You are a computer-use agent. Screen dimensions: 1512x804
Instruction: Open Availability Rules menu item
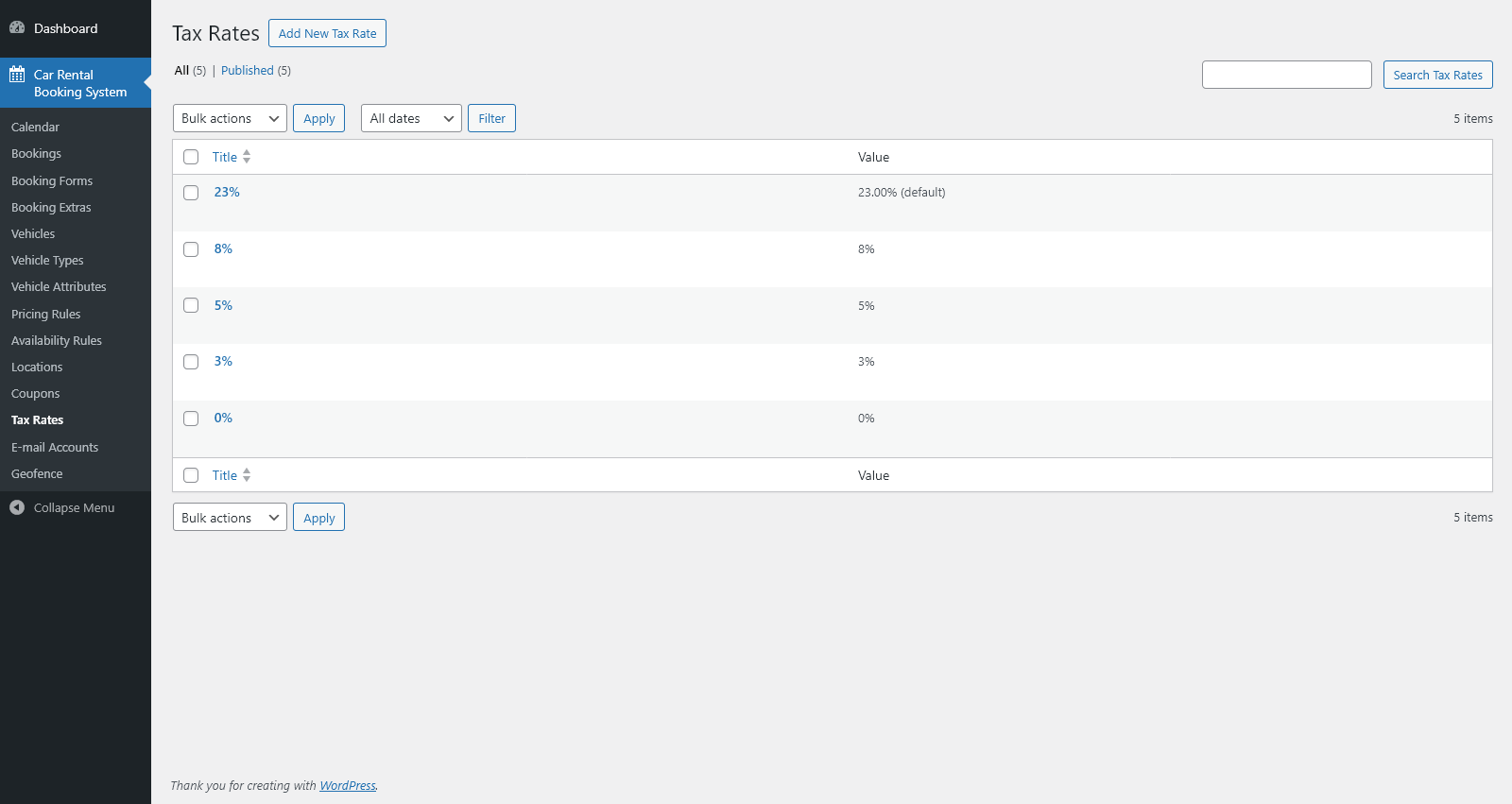click(x=57, y=340)
